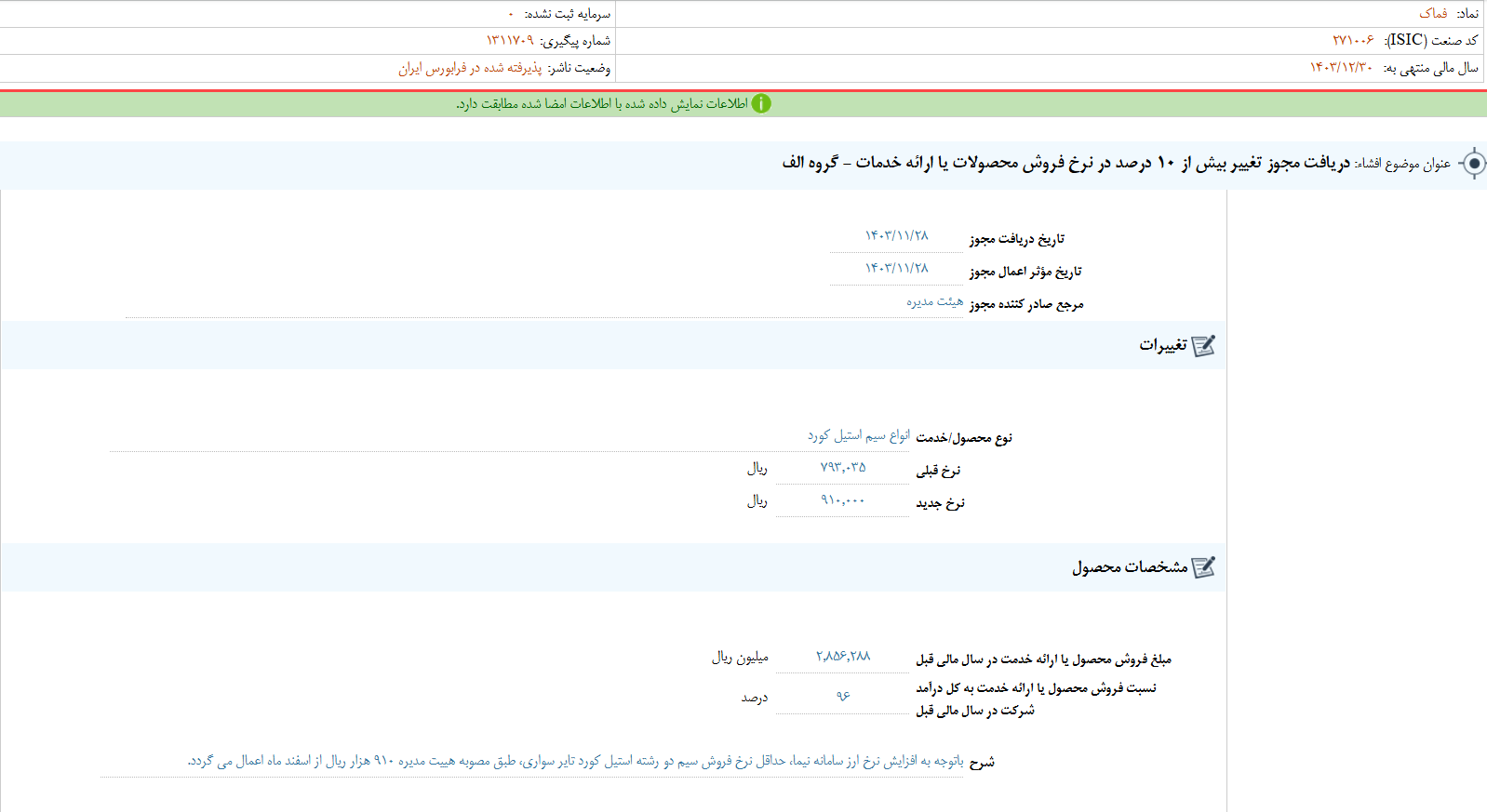The width and height of the screenshot is (1487, 812).
Task: Click the issuing authority value هیئت مدیره
Action: click(934, 301)
